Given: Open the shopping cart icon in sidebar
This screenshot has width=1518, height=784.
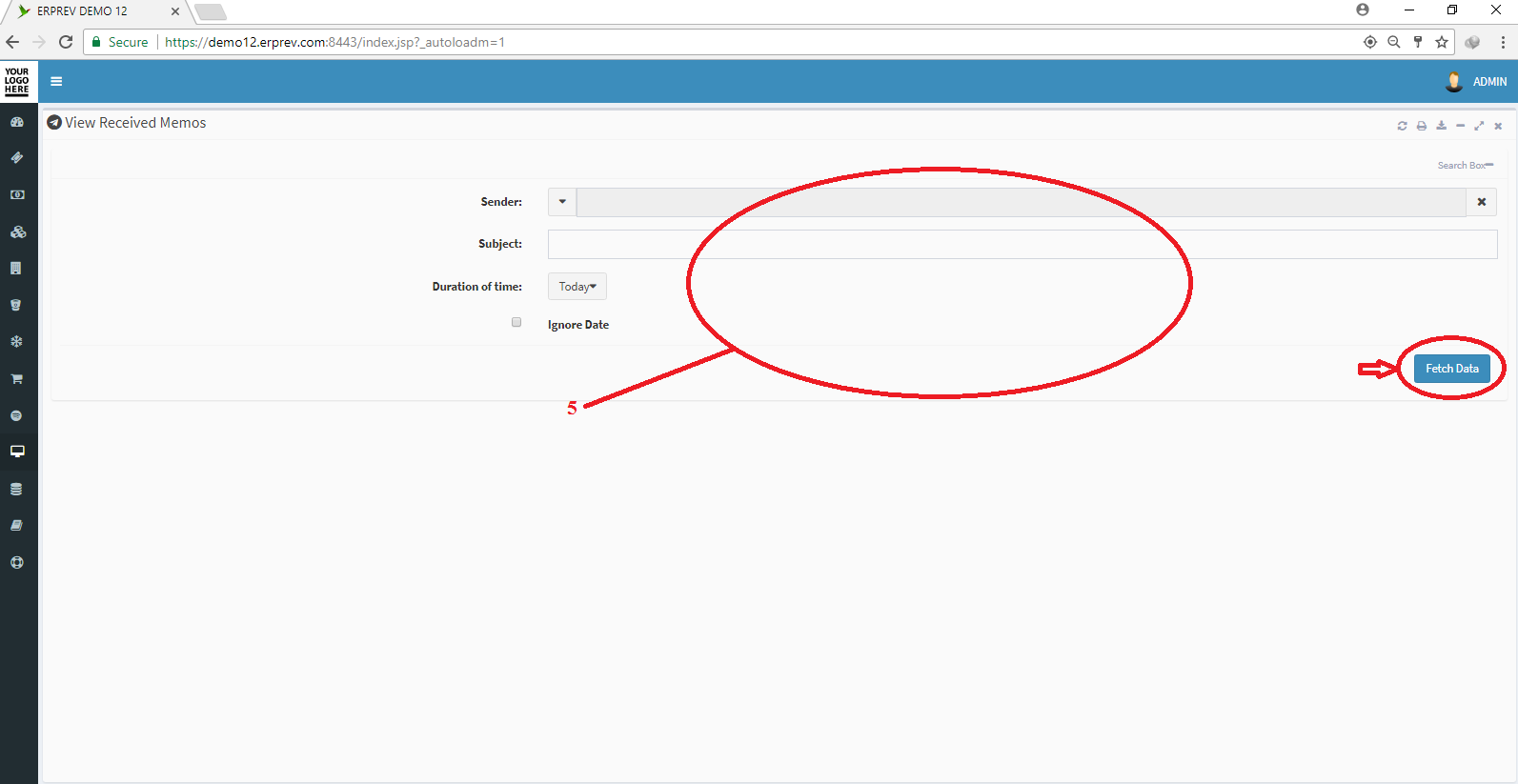Looking at the screenshot, I should 17,378.
